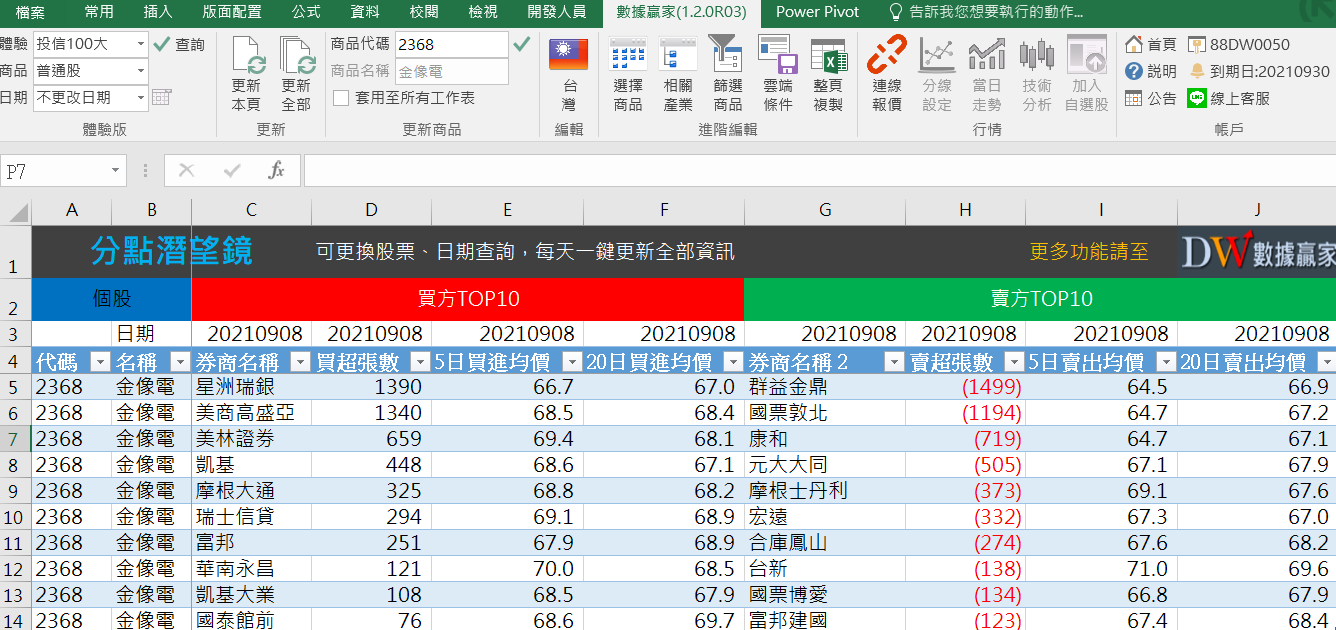This screenshot has width=1336, height=630.
Task: Open 選擇商品 calendar grid icon
Action: pos(628,54)
